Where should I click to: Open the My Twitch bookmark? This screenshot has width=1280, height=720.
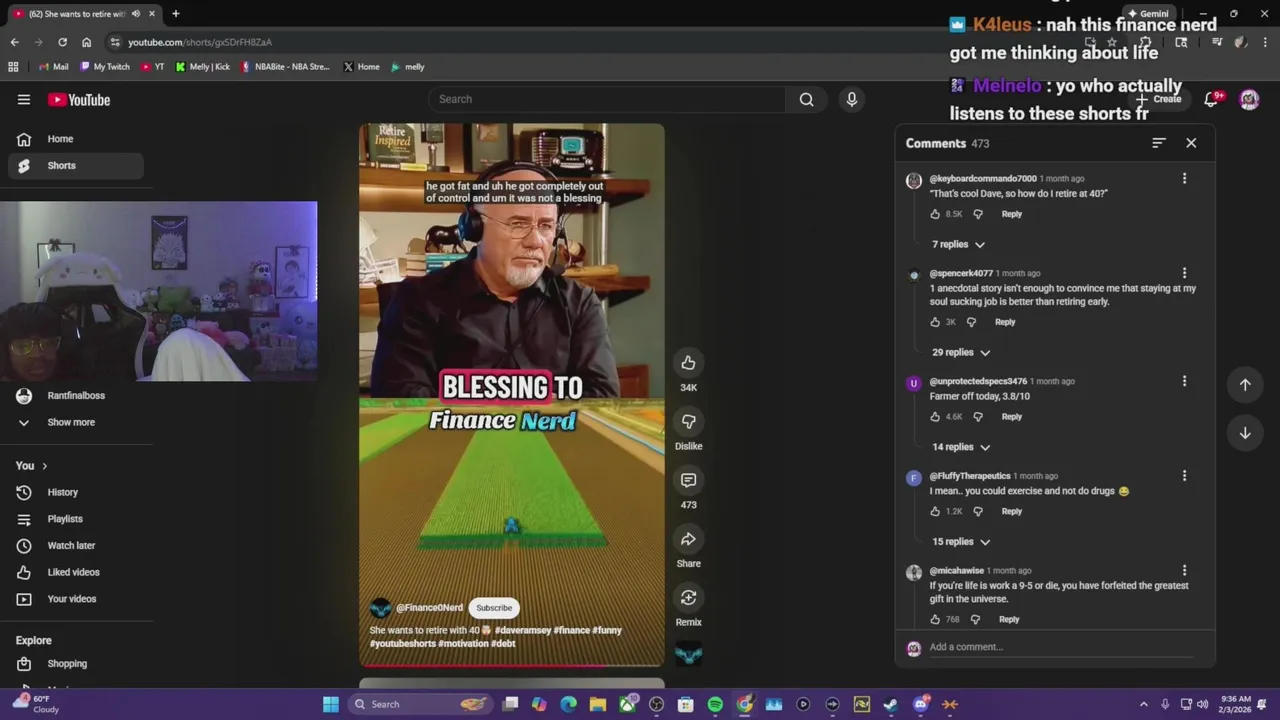click(x=105, y=67)
